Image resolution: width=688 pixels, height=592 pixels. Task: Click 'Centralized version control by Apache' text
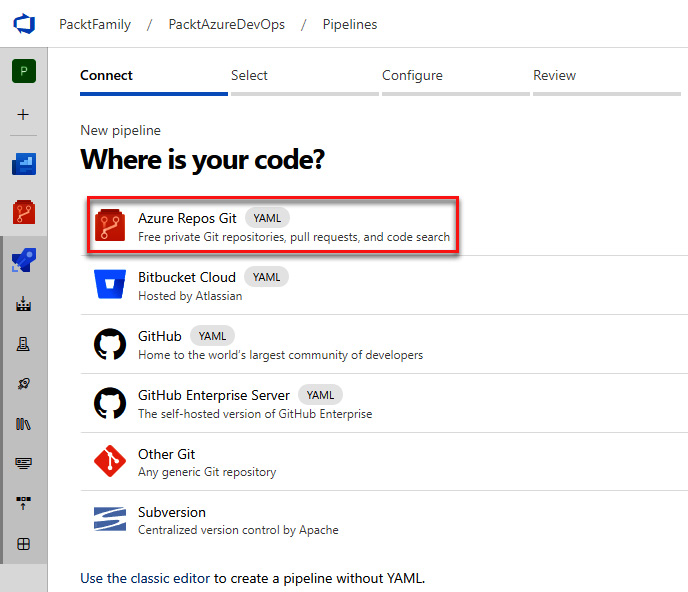[x=238, y=530]
